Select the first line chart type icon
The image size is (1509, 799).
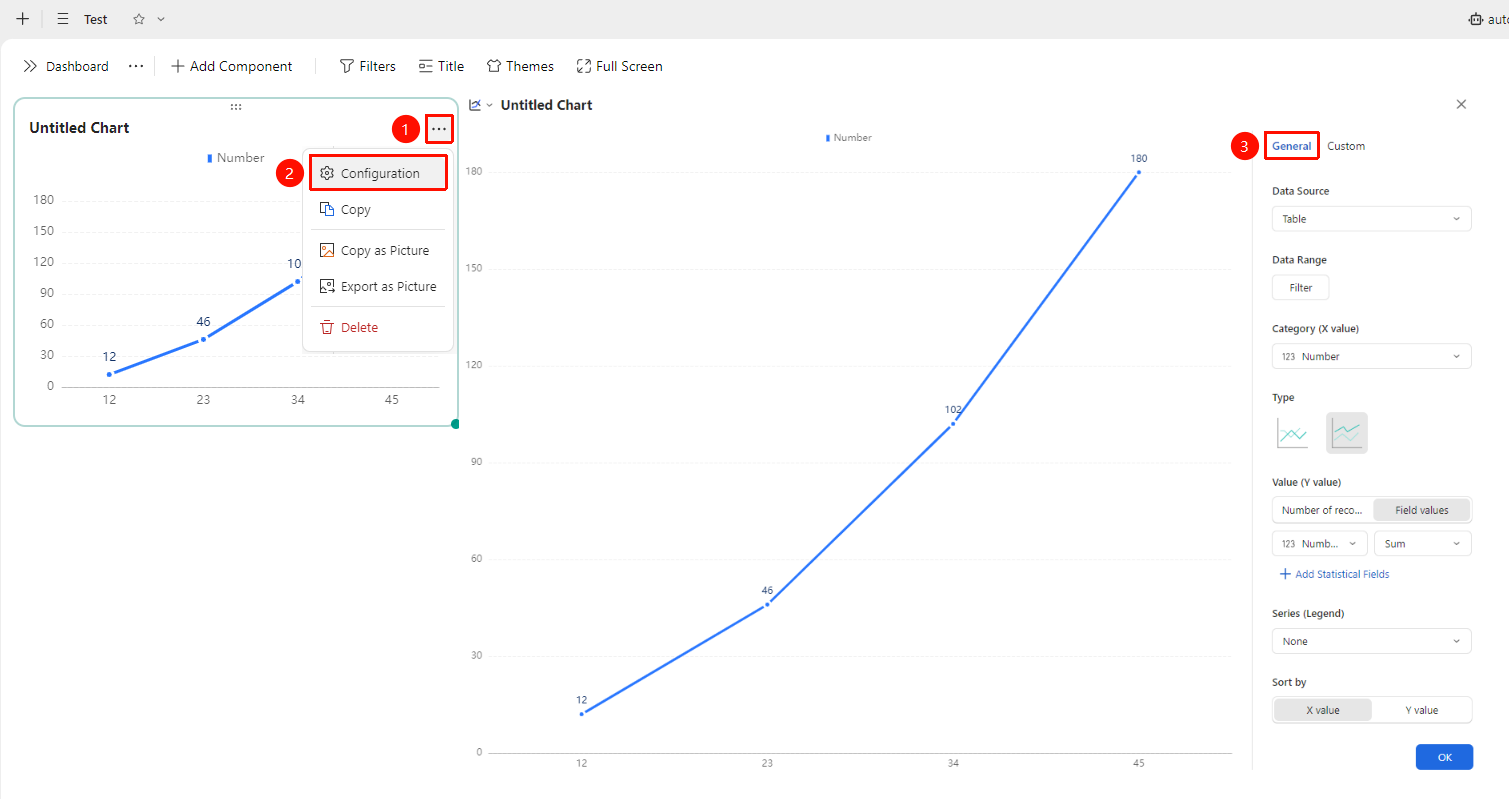1292,433
